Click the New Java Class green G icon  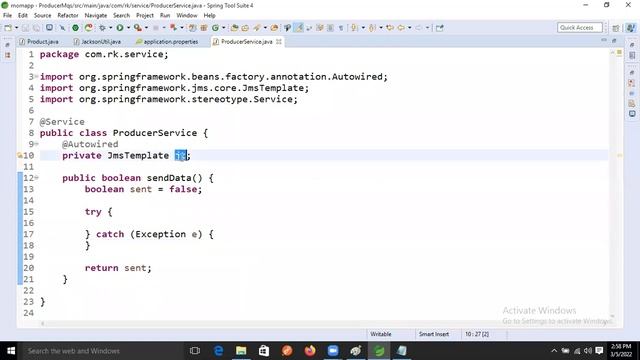(x=215, y=28)
